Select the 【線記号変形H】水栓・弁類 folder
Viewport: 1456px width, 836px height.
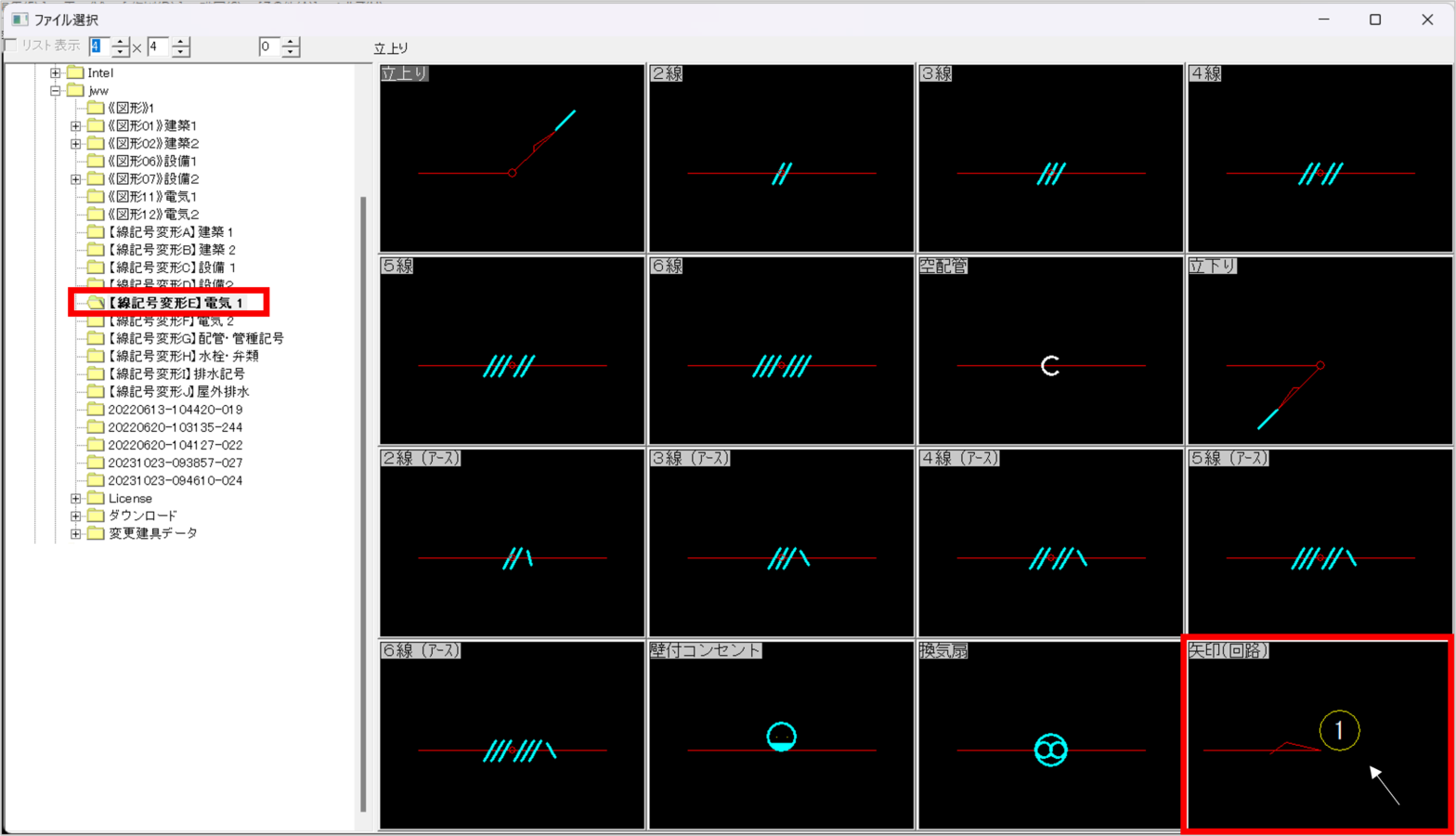183,356
